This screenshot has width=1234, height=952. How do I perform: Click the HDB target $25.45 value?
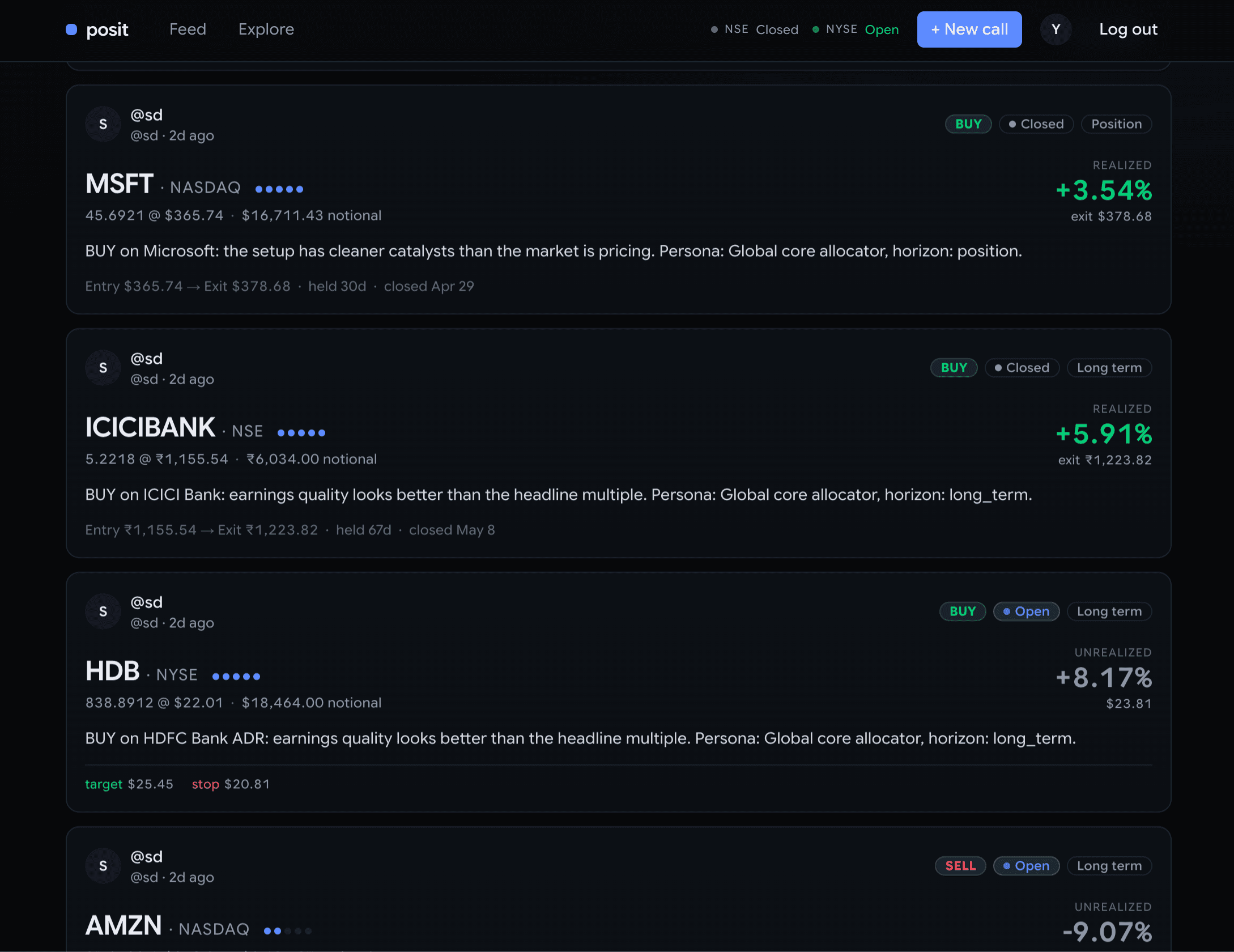[129, 784]
